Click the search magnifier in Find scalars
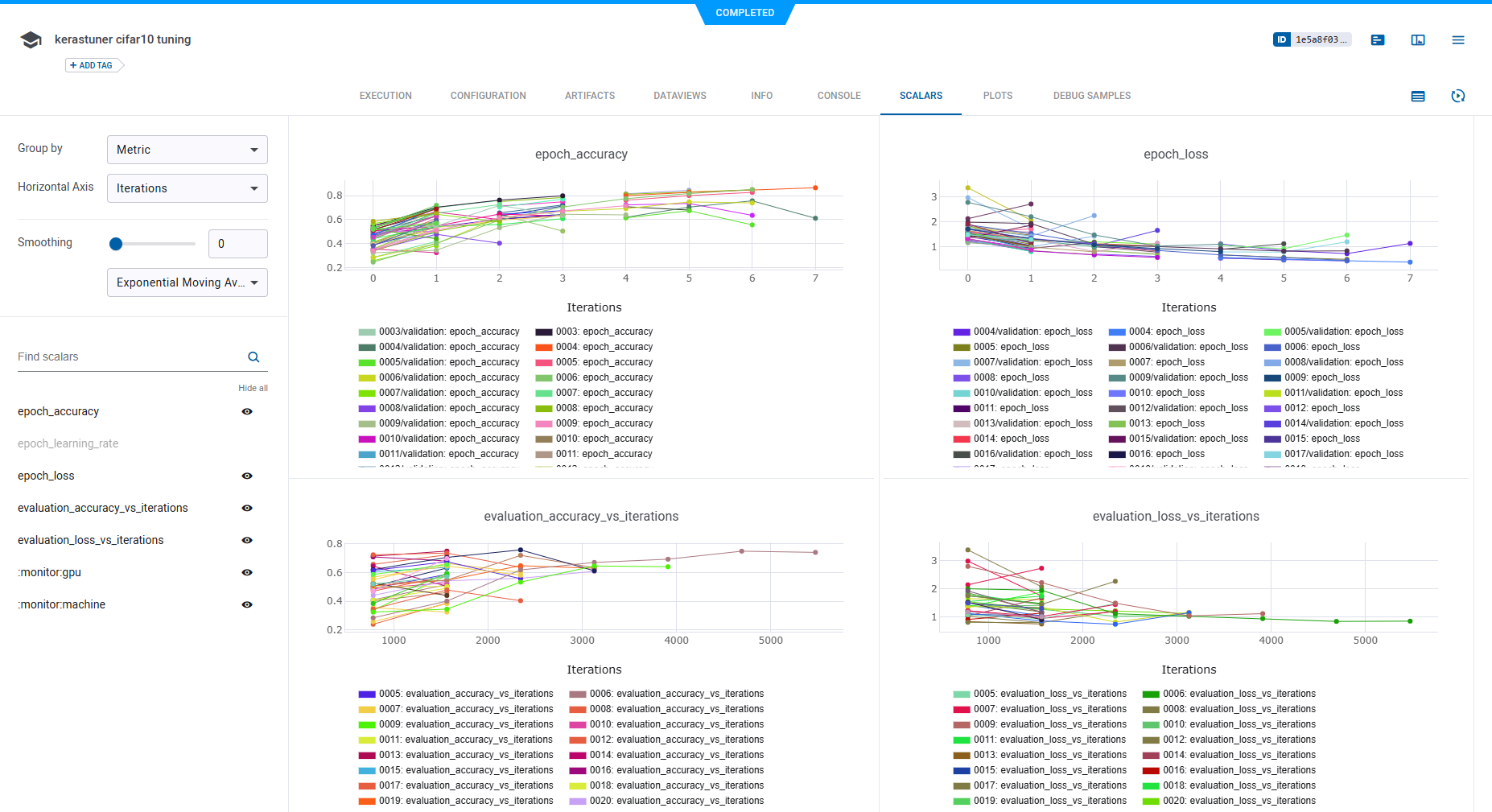Screen dimensions: 1492x812 [x=253, y=357]
